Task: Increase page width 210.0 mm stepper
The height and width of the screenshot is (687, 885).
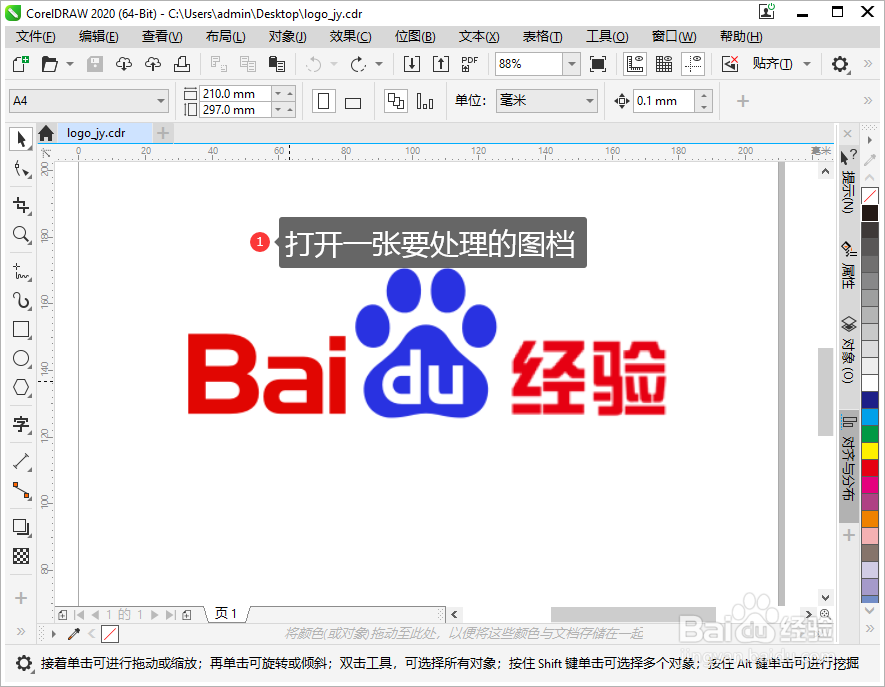Action: 290,93
